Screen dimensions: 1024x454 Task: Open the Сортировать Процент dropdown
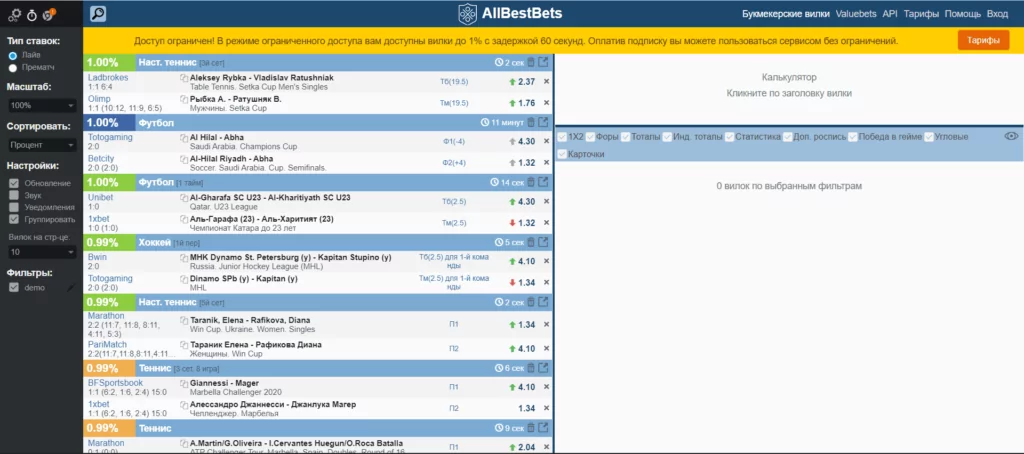pos(42,145)
